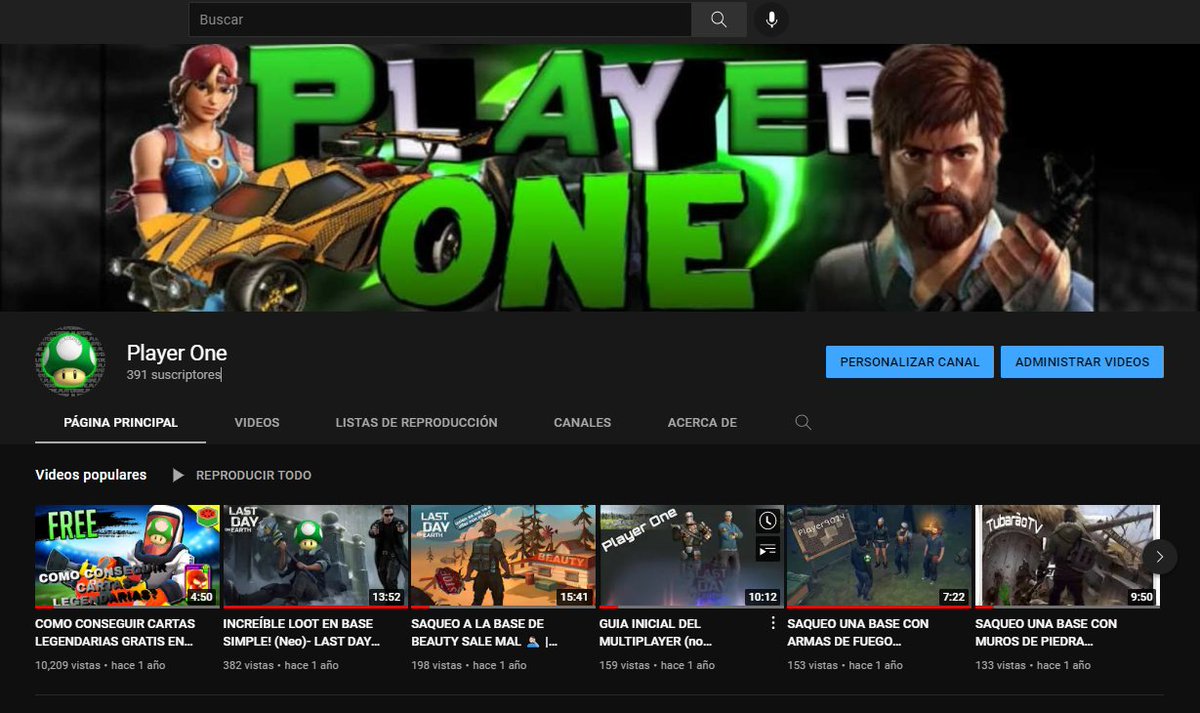Click the Player One mushroom avatar

tap(69, 362)
